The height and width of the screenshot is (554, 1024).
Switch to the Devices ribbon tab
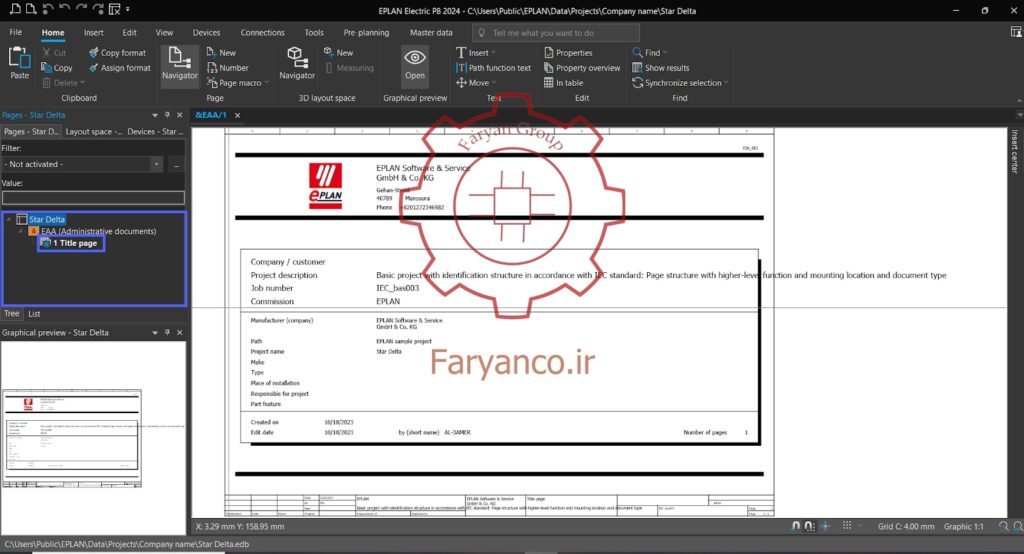tap(206, 32)
